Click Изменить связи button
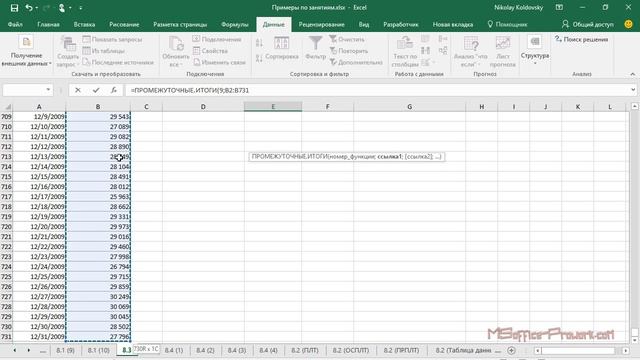The width and height of the screenshot is (640, 360). [x=219, y=62]
